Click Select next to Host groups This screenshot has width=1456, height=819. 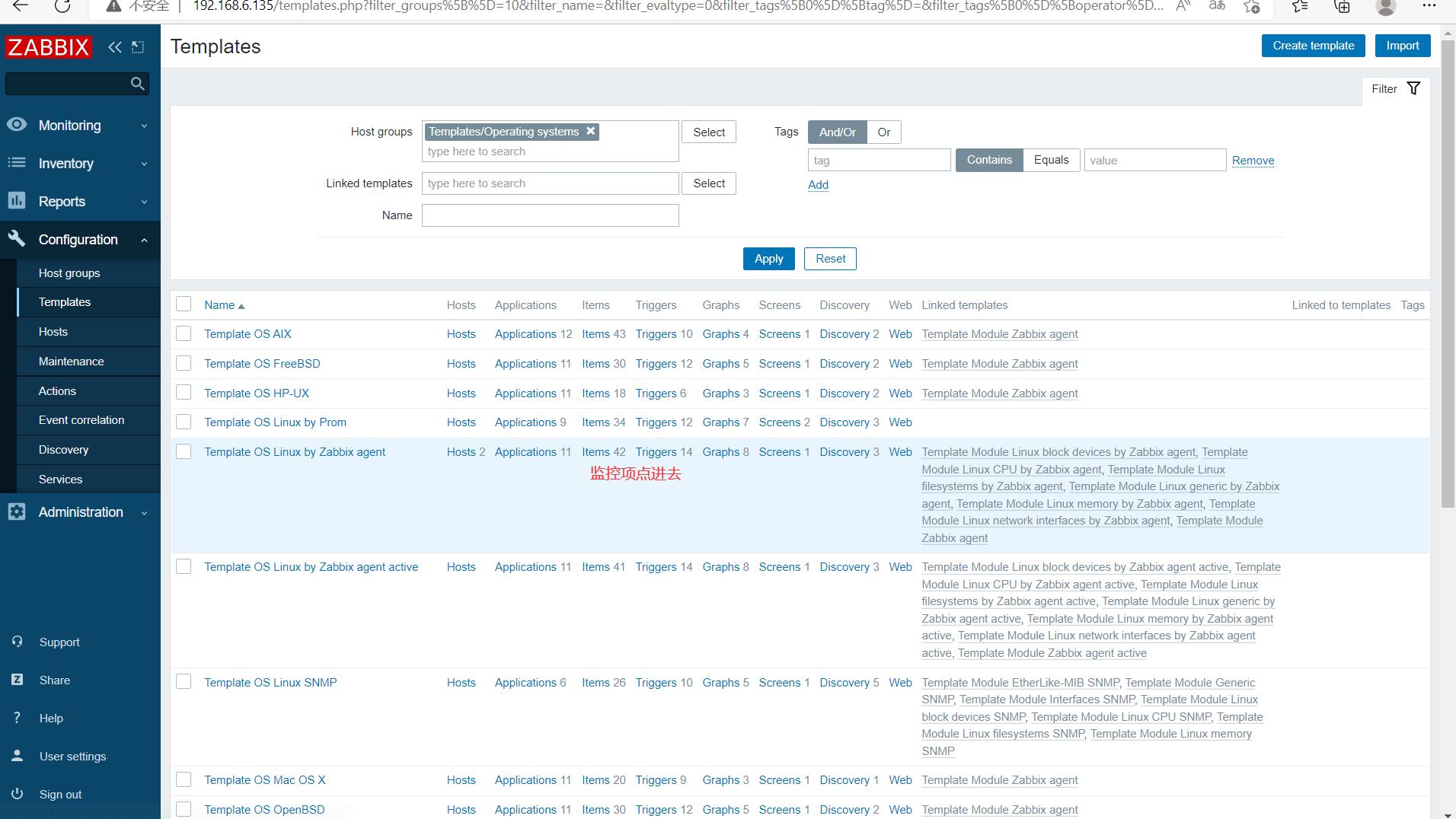708,132
